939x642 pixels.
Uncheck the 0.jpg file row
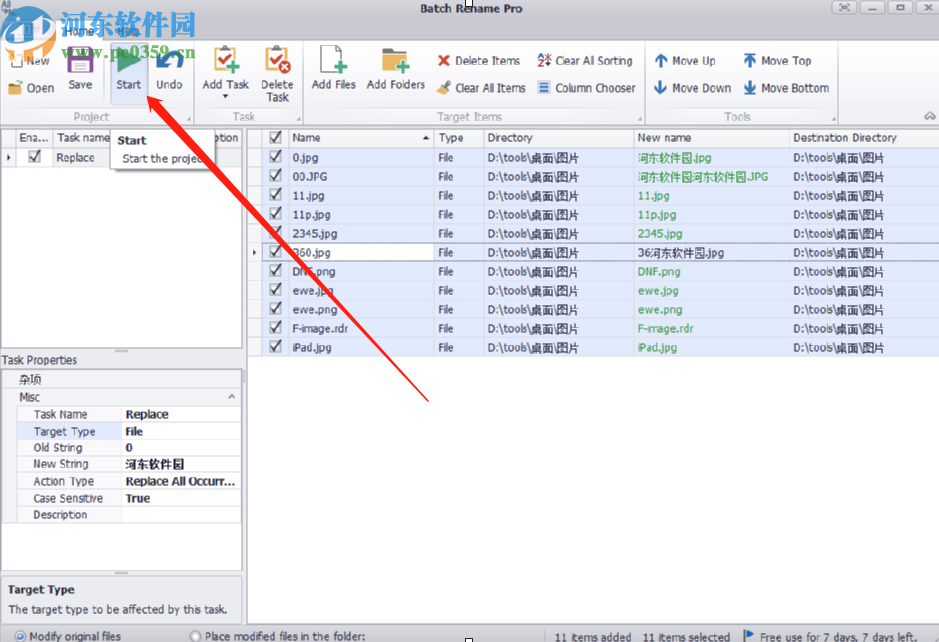pyautogui.click(x=275, y=156)
